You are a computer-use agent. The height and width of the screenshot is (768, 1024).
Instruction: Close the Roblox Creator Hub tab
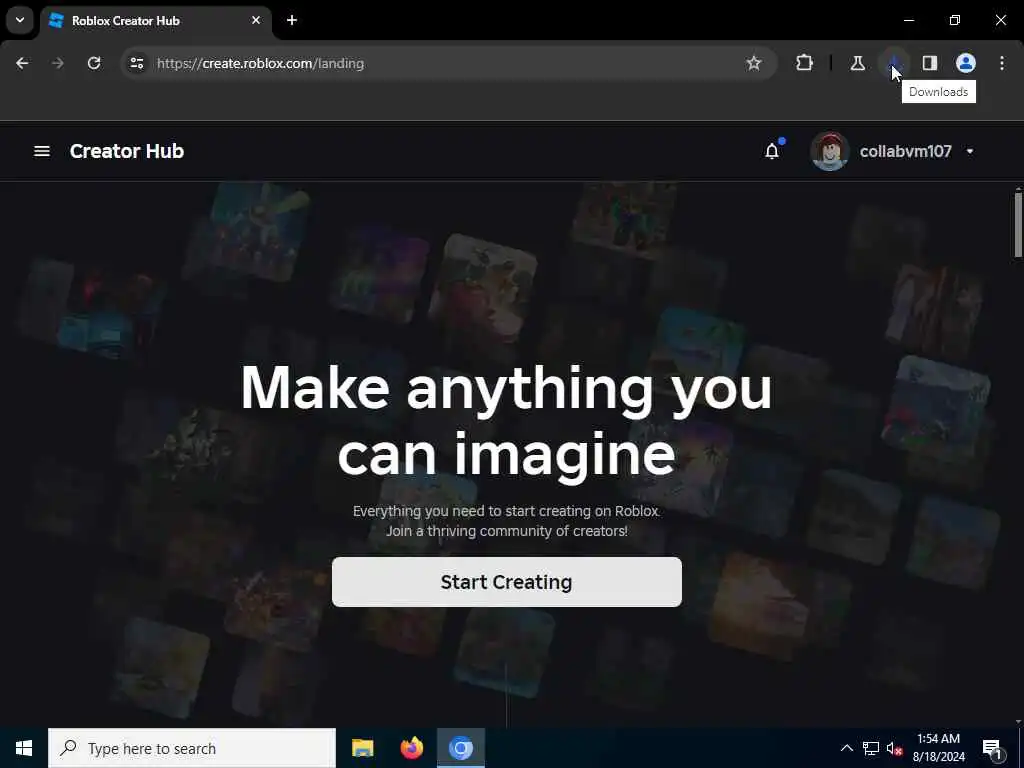click(256, 20)
